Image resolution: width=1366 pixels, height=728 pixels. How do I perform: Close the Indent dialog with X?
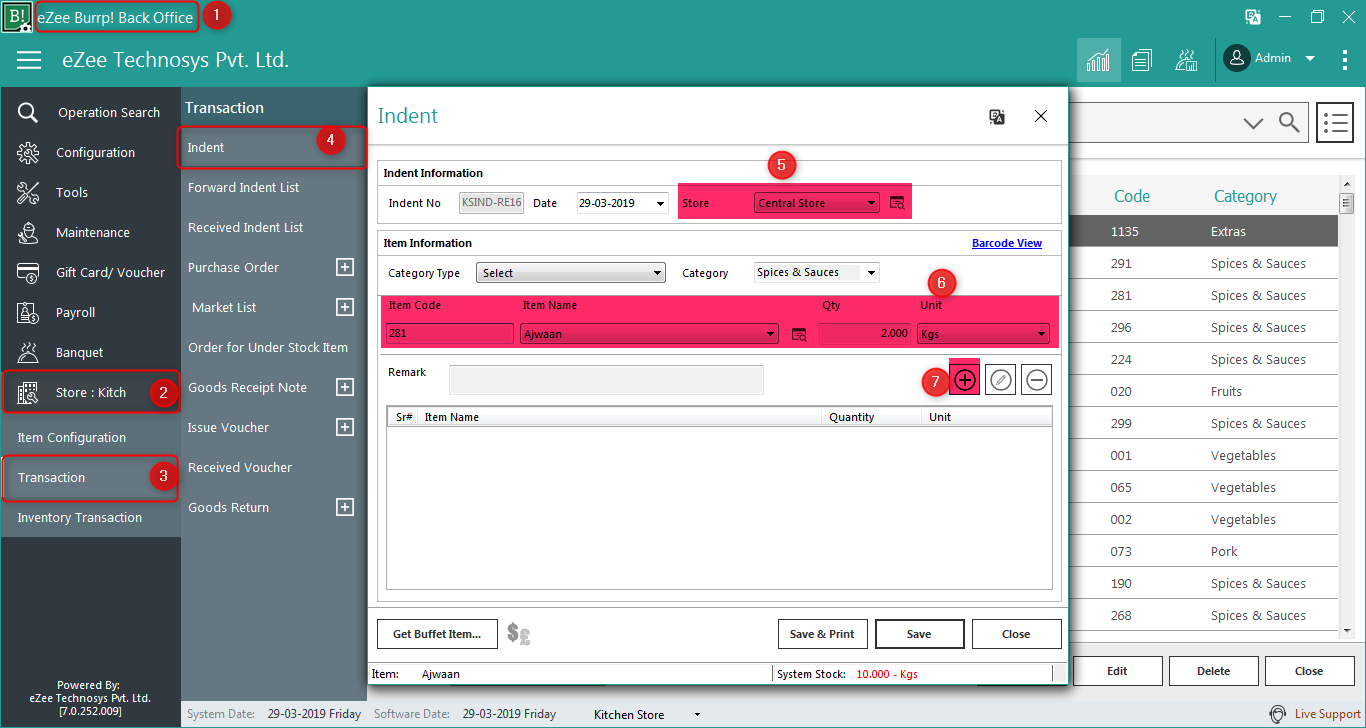click(1041, 116)
